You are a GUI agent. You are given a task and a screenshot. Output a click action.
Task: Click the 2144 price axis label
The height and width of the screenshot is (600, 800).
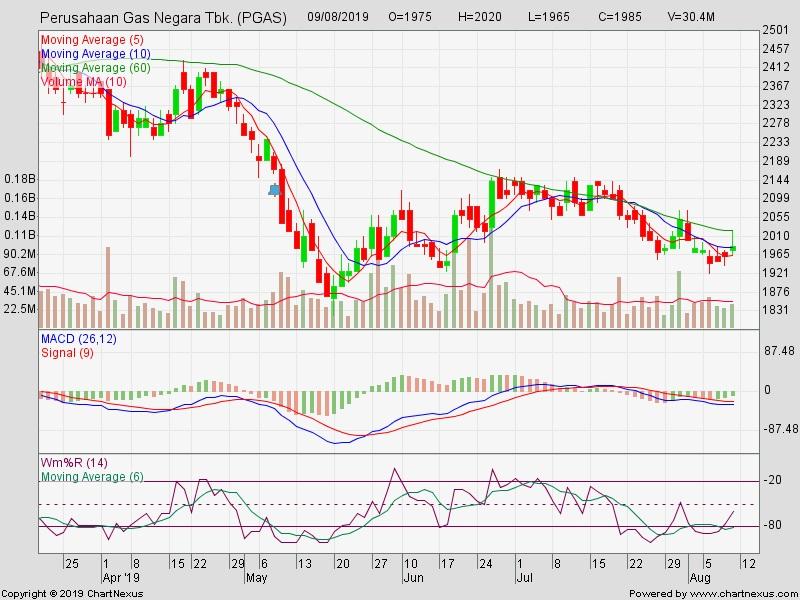point(776,180)
